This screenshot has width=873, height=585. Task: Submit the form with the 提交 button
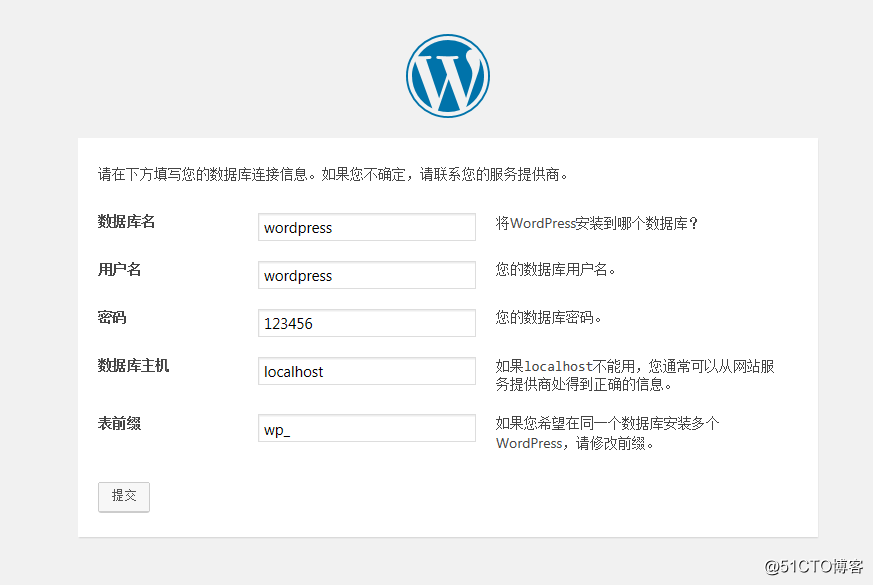pyautogui.click(x=124, y=496)
